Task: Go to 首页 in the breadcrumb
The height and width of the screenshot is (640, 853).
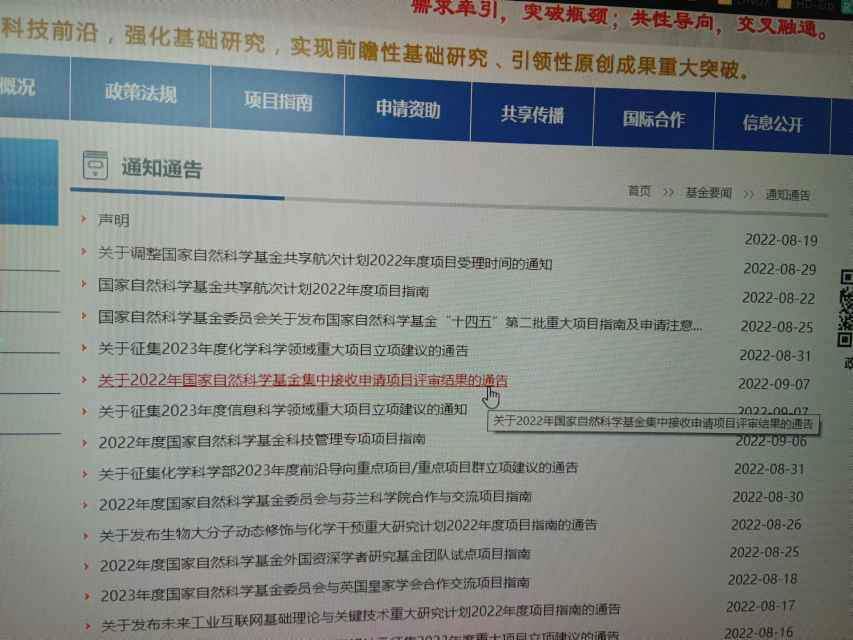Action: [639, 191]
